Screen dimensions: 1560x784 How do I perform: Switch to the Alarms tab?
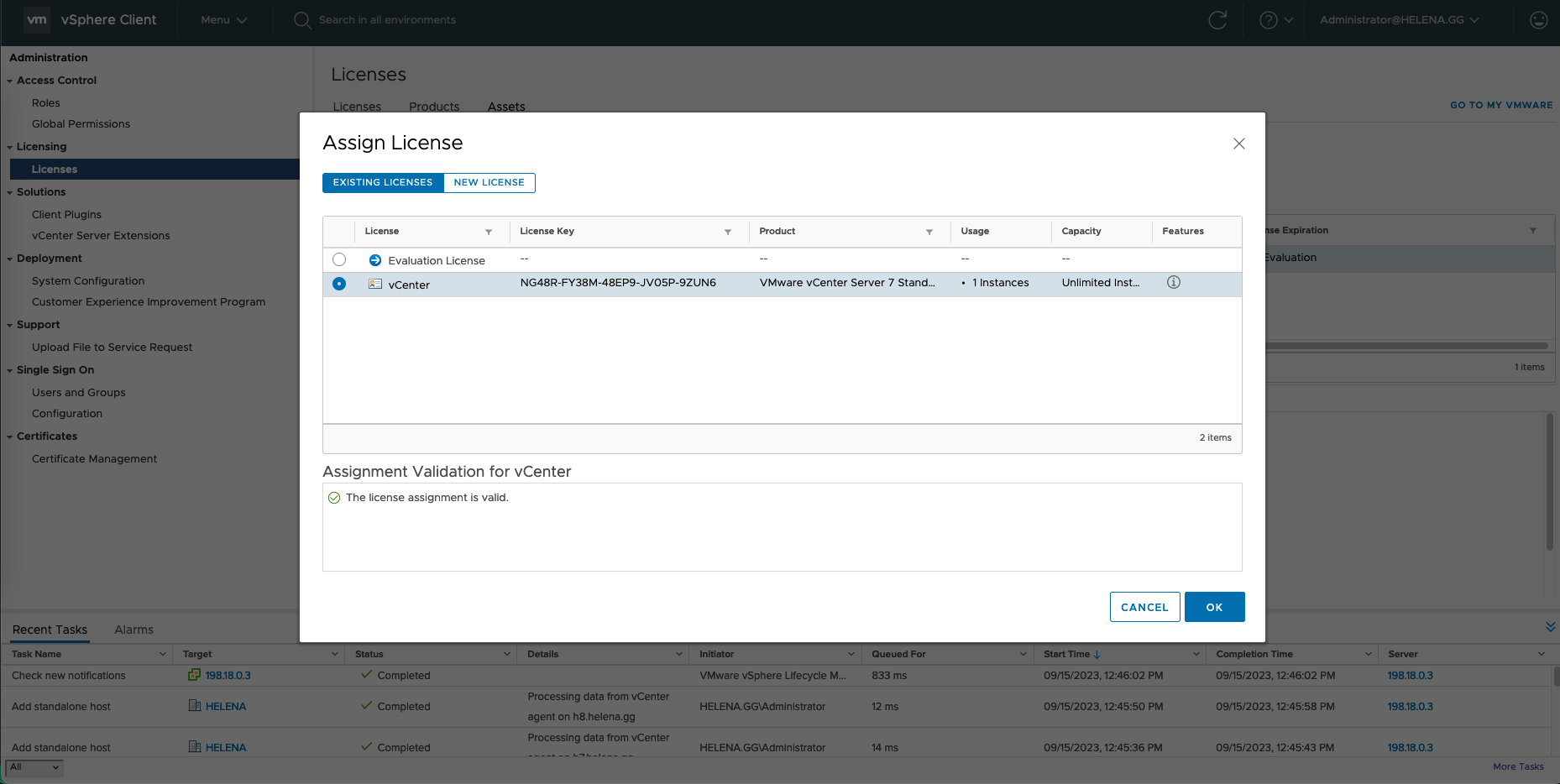tap(133, 630)
